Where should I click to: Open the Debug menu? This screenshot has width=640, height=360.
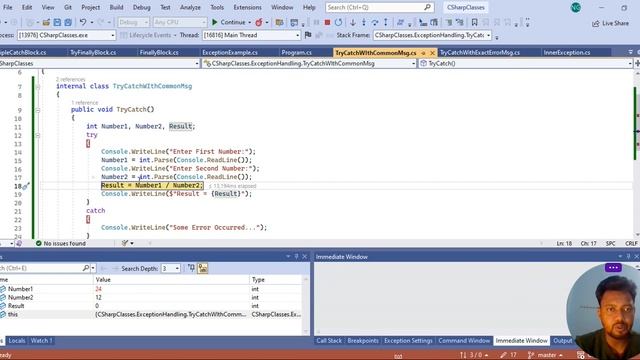pyautogui.click(x=141, y=7)
